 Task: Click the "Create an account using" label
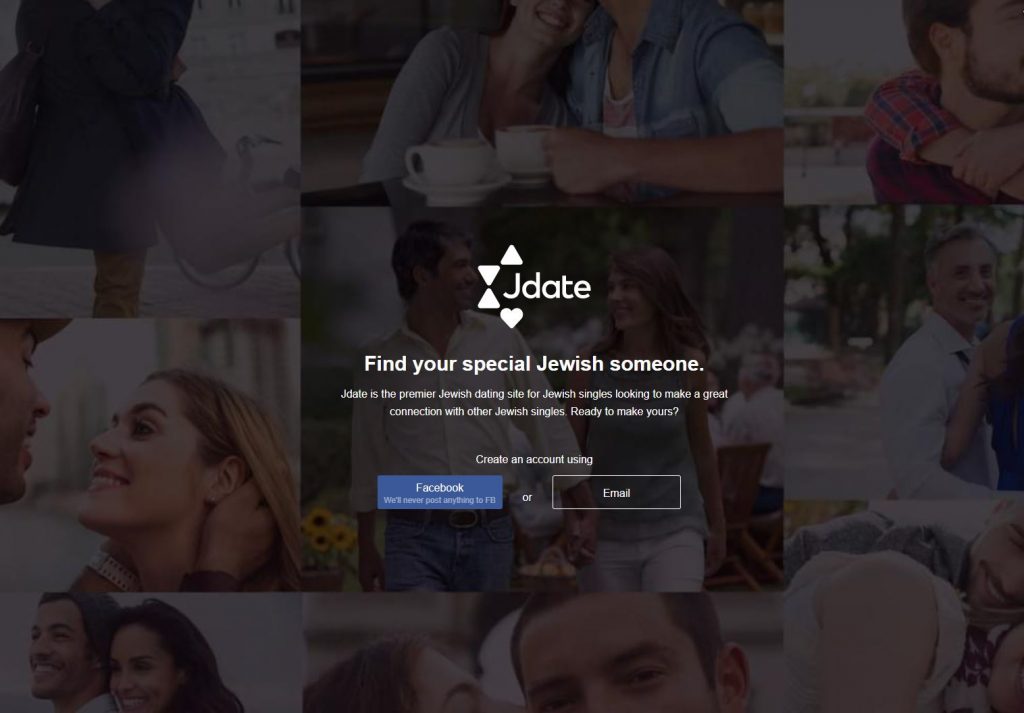(534, 460)
